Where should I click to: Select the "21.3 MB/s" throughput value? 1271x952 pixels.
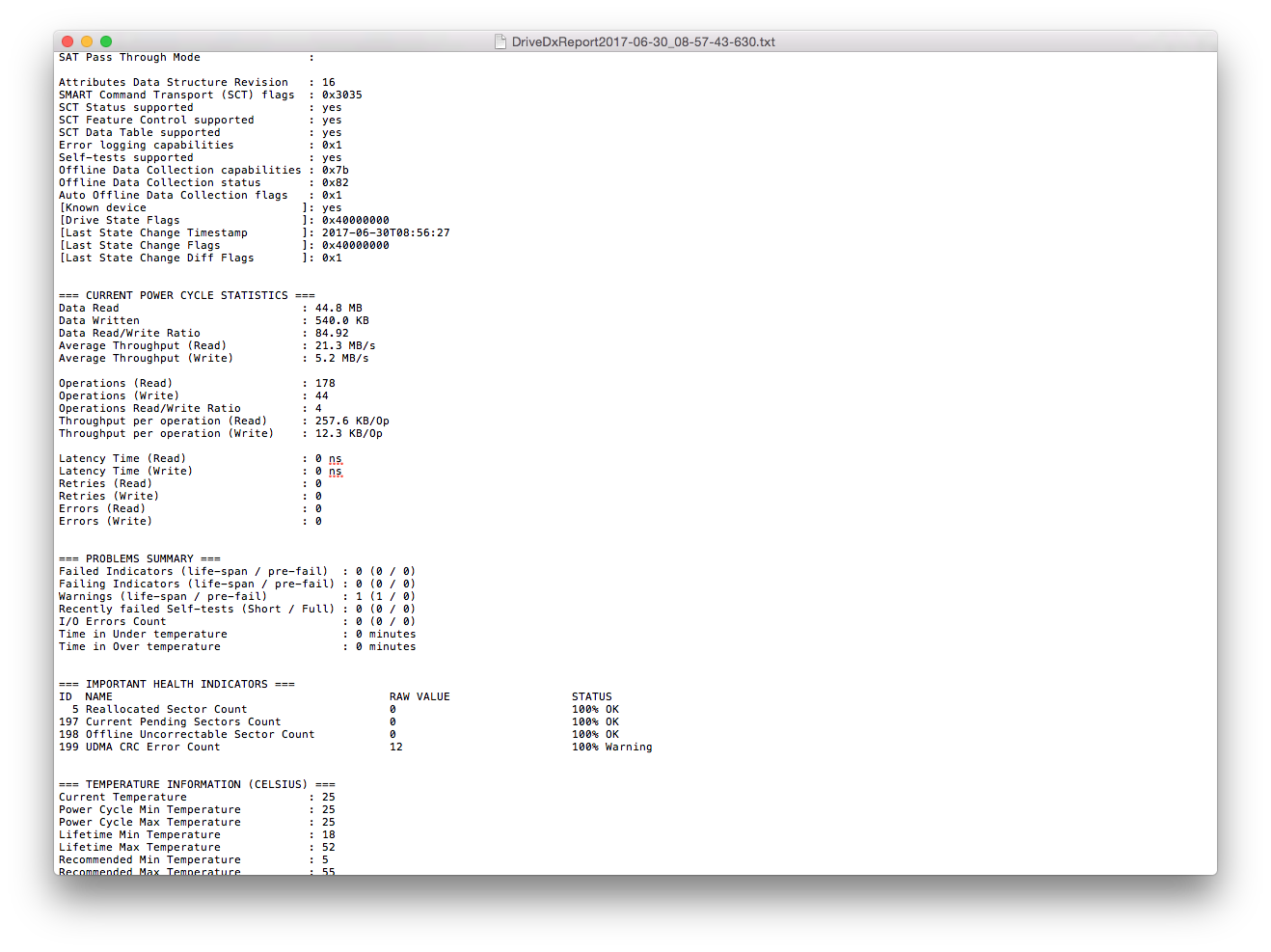tap(345, 346)
